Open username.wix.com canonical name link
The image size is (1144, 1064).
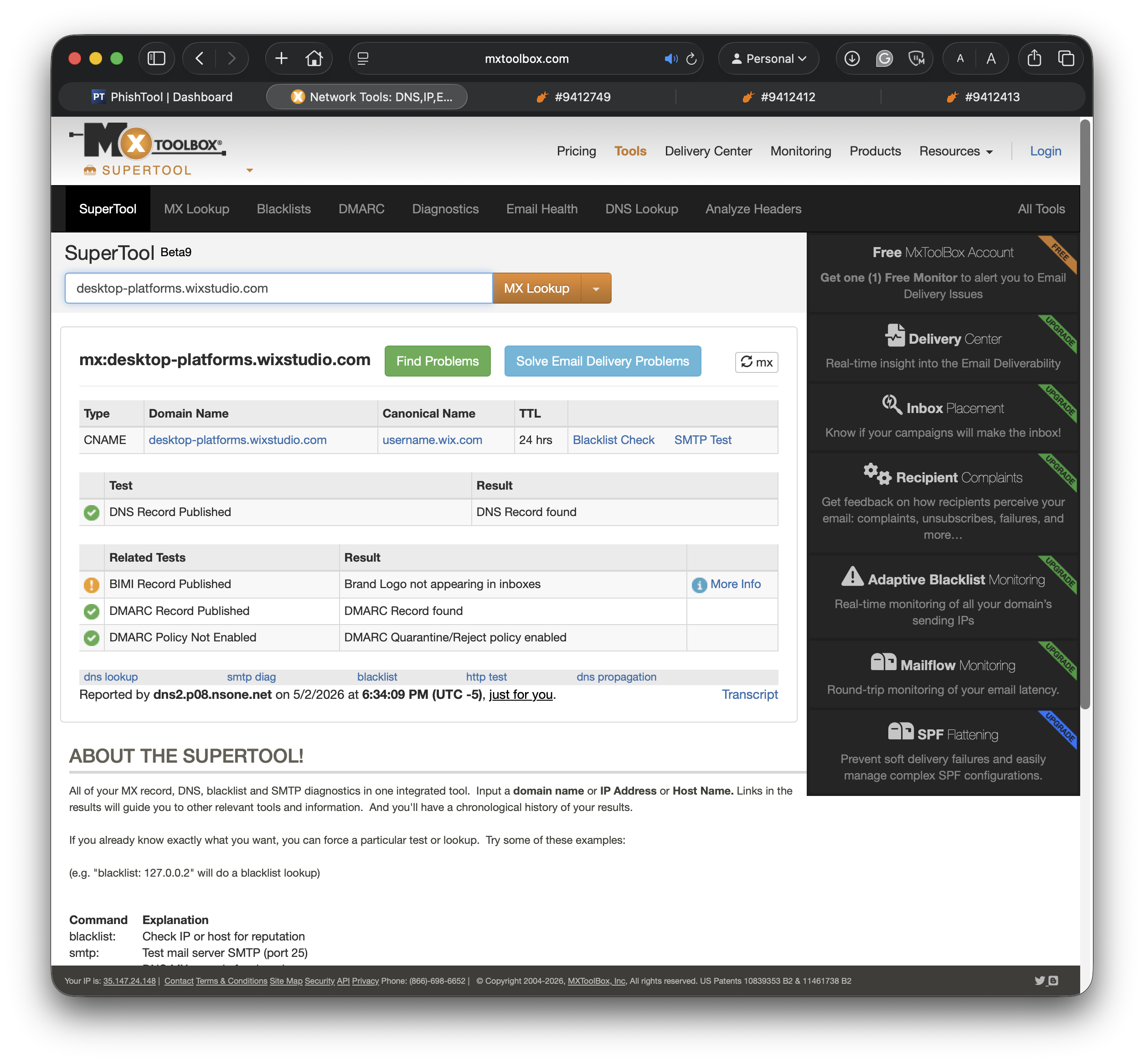coord(432,440)
